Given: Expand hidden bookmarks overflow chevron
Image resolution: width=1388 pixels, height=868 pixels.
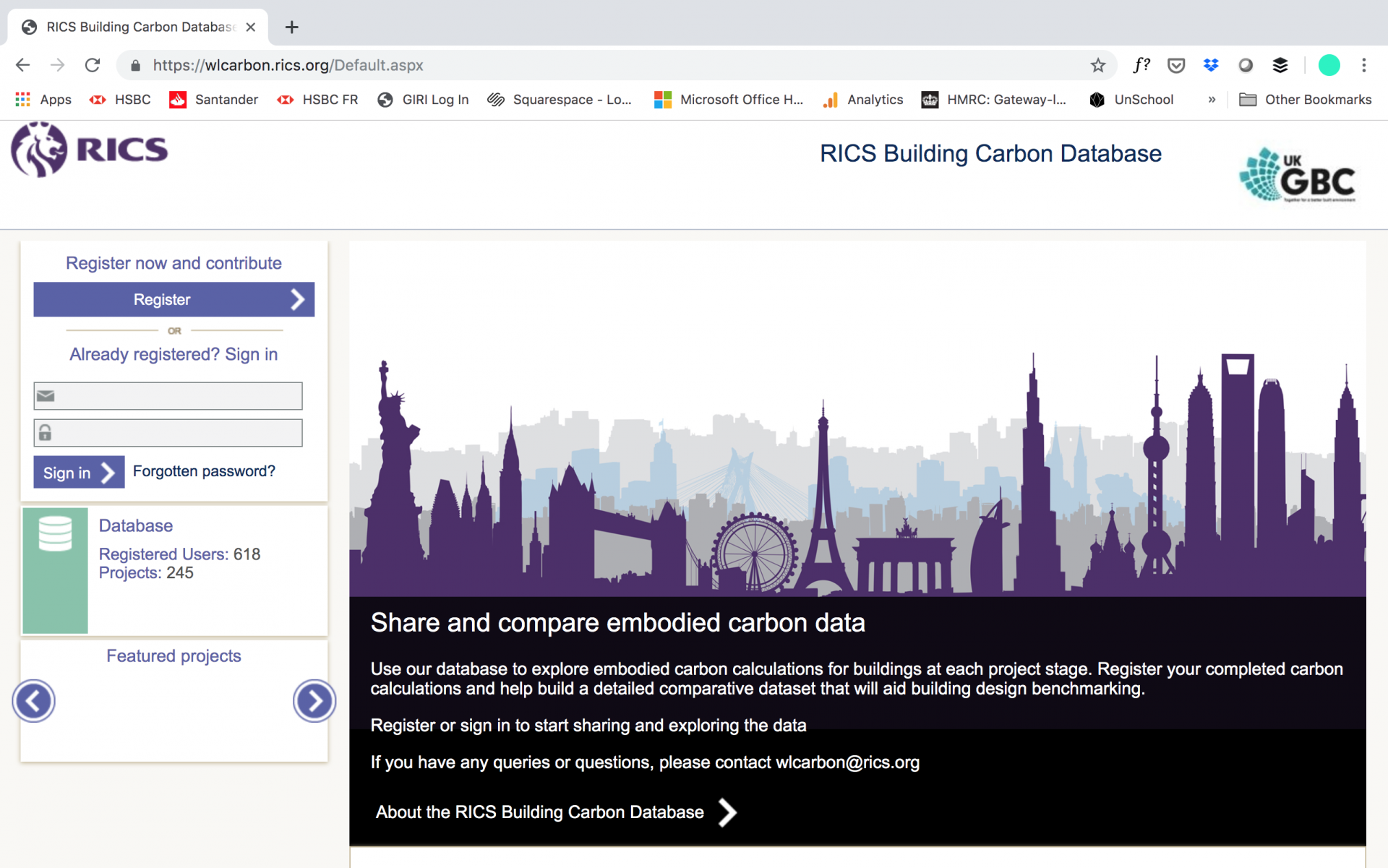Looking at the screenshot, I should click(x=1212, y=100).
